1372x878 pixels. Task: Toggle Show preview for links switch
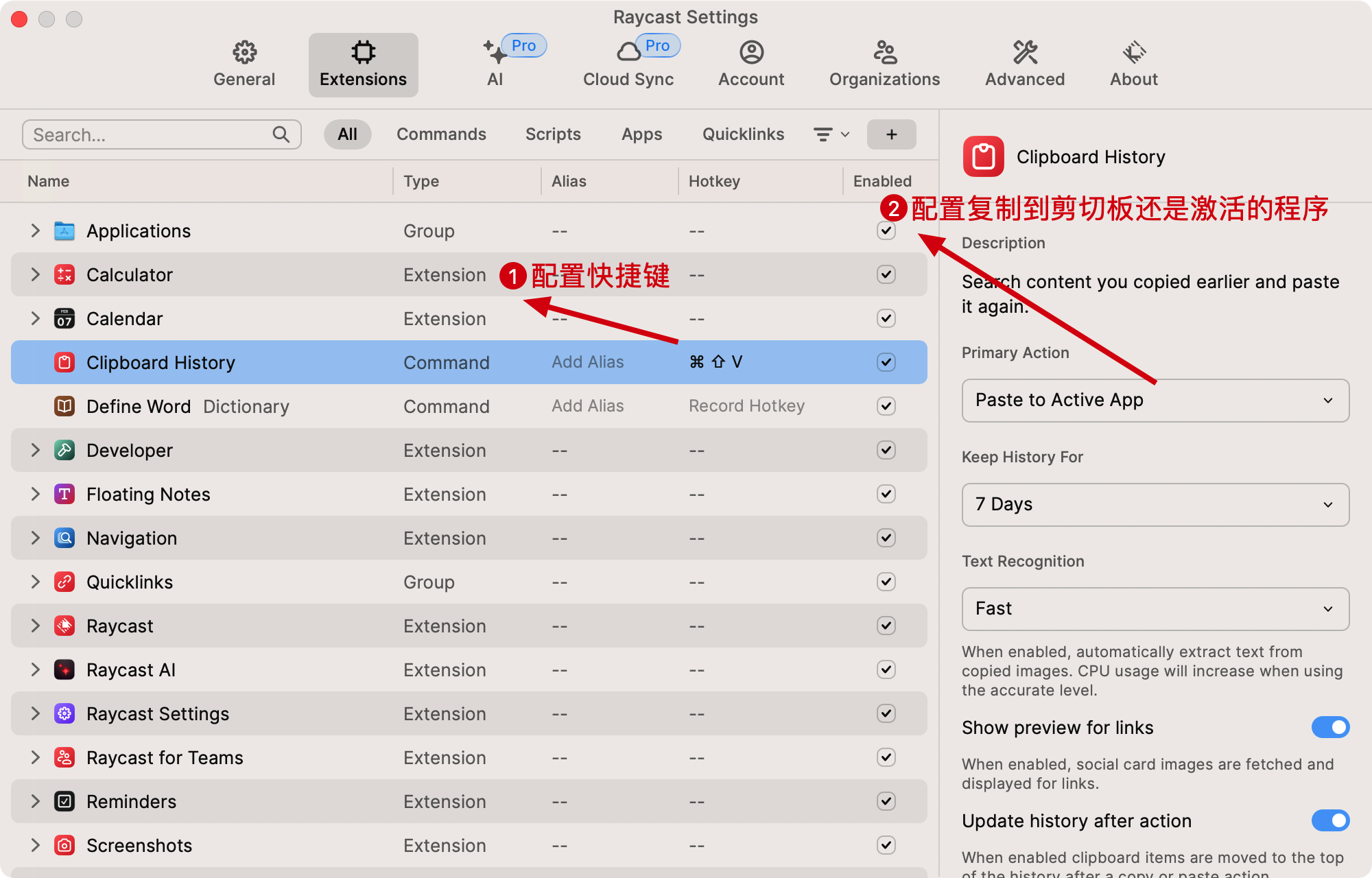pos(1329,727)
